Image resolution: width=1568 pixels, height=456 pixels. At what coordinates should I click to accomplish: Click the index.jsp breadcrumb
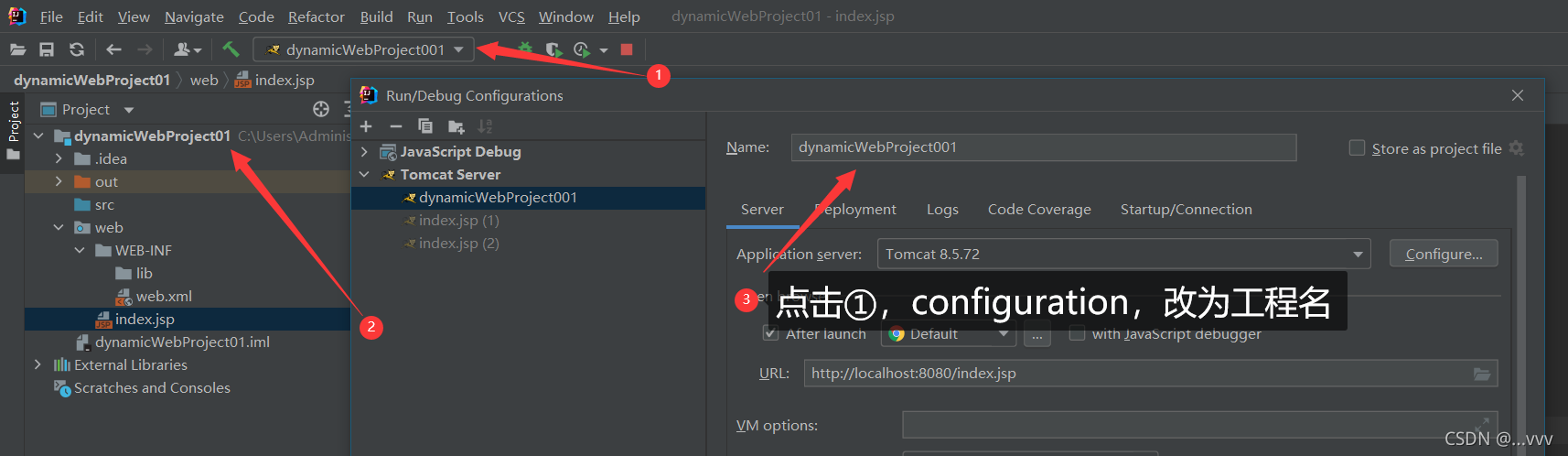(x=274, y=81)
